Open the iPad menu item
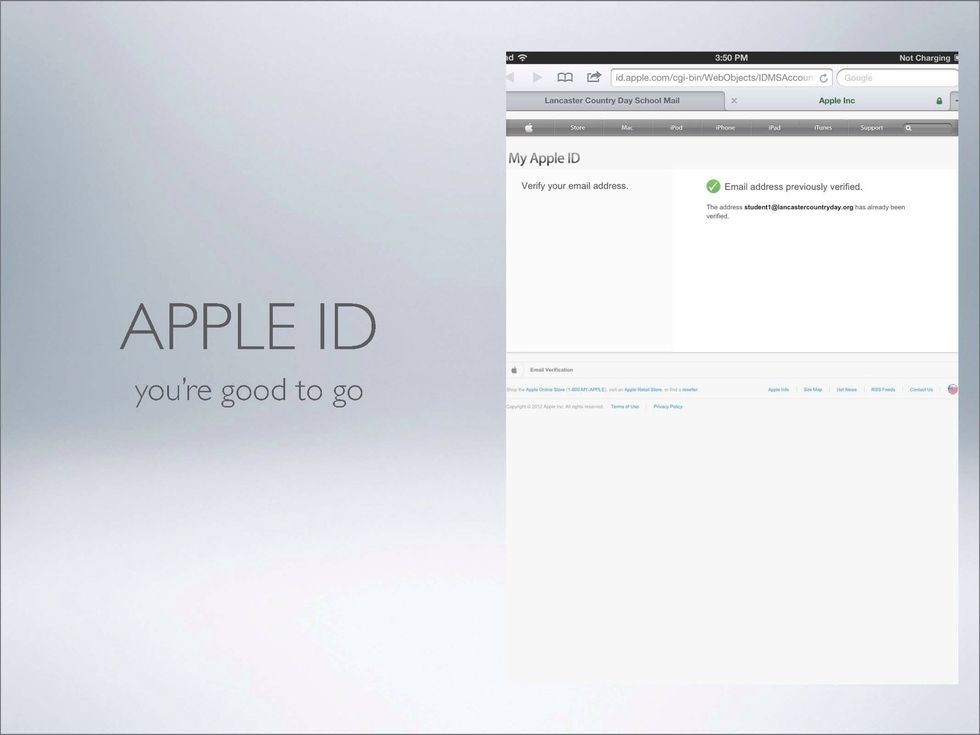This screenshot has width=980, height=735. (774, 128)
